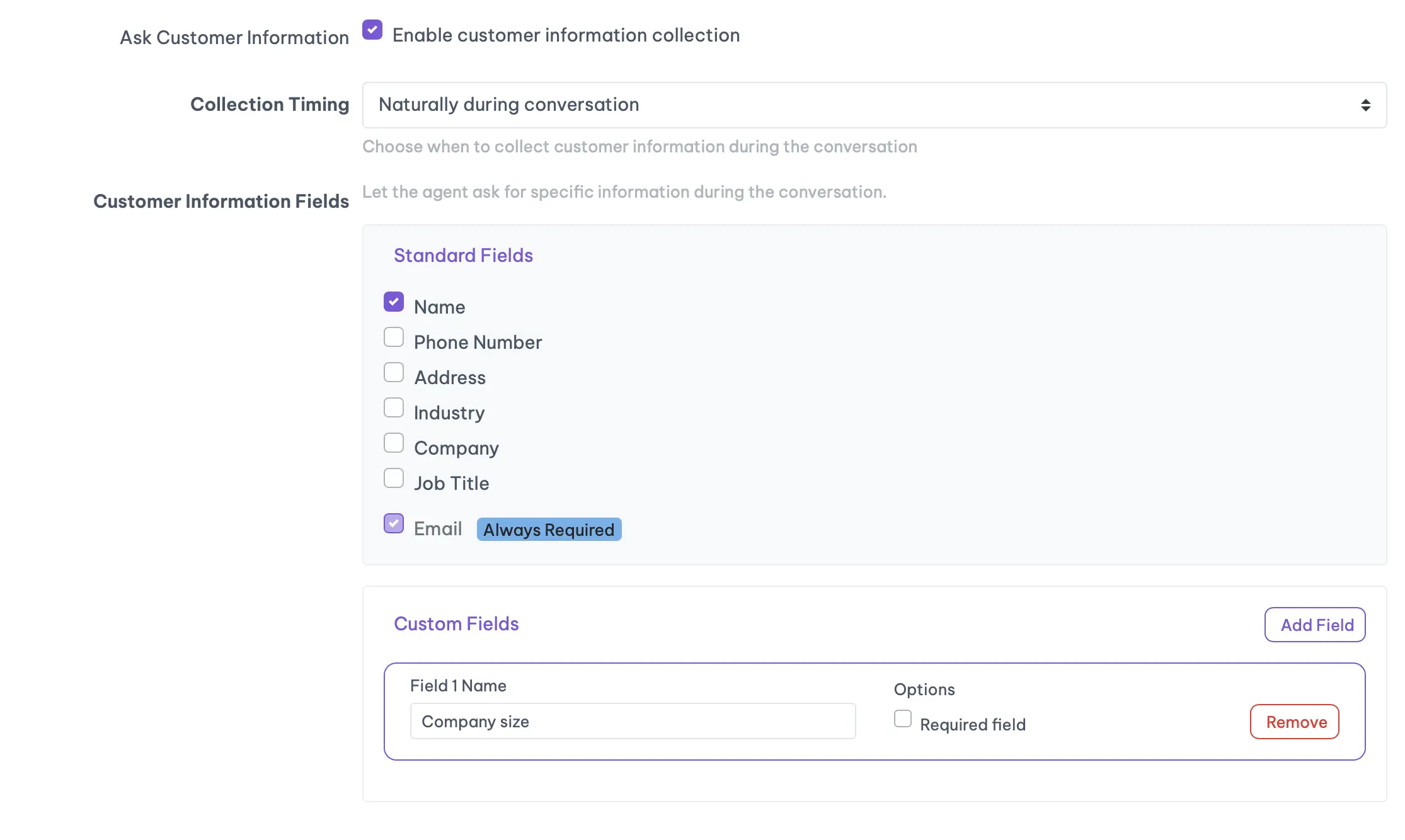Select the Job Title checkbox

pyautogui.click(x=394, y=479)
